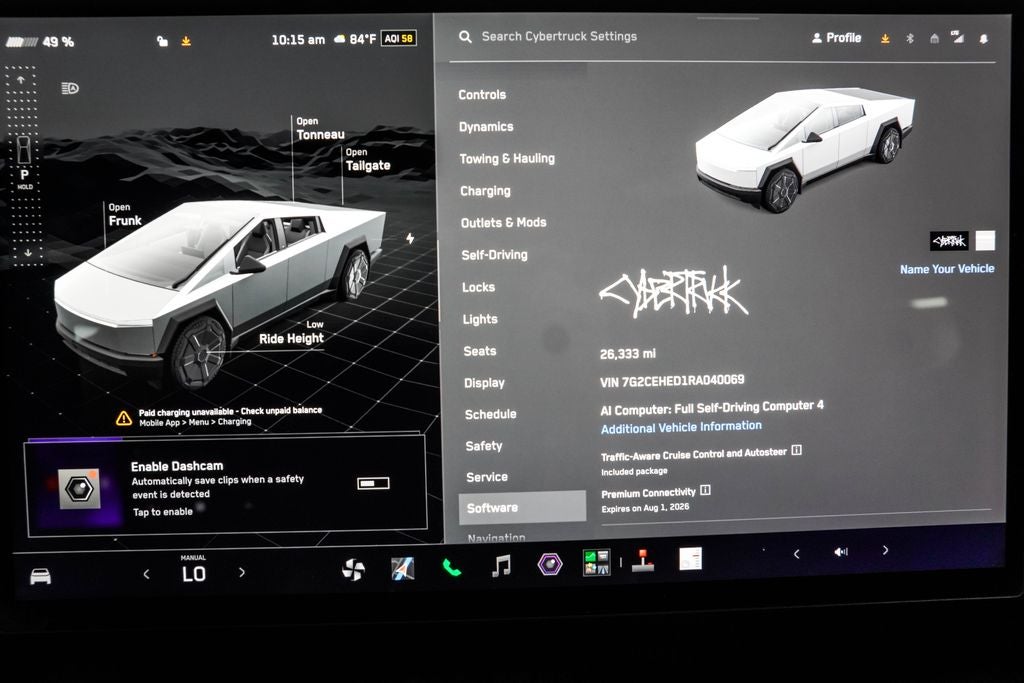
Task: Open the Dynamics settings menu
Action: [x=486, y=127]
